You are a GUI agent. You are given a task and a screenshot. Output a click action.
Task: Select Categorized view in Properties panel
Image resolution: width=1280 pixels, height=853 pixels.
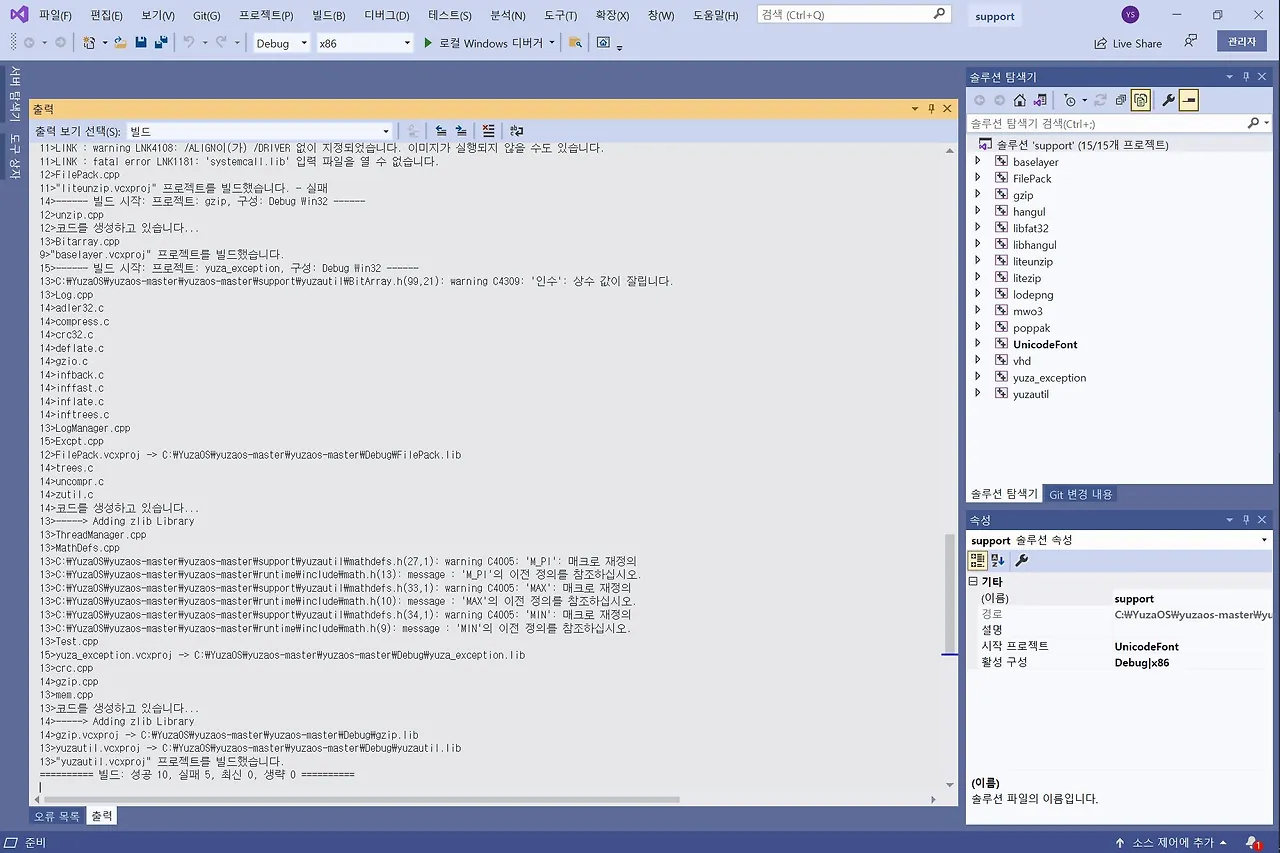pos(978,560)
